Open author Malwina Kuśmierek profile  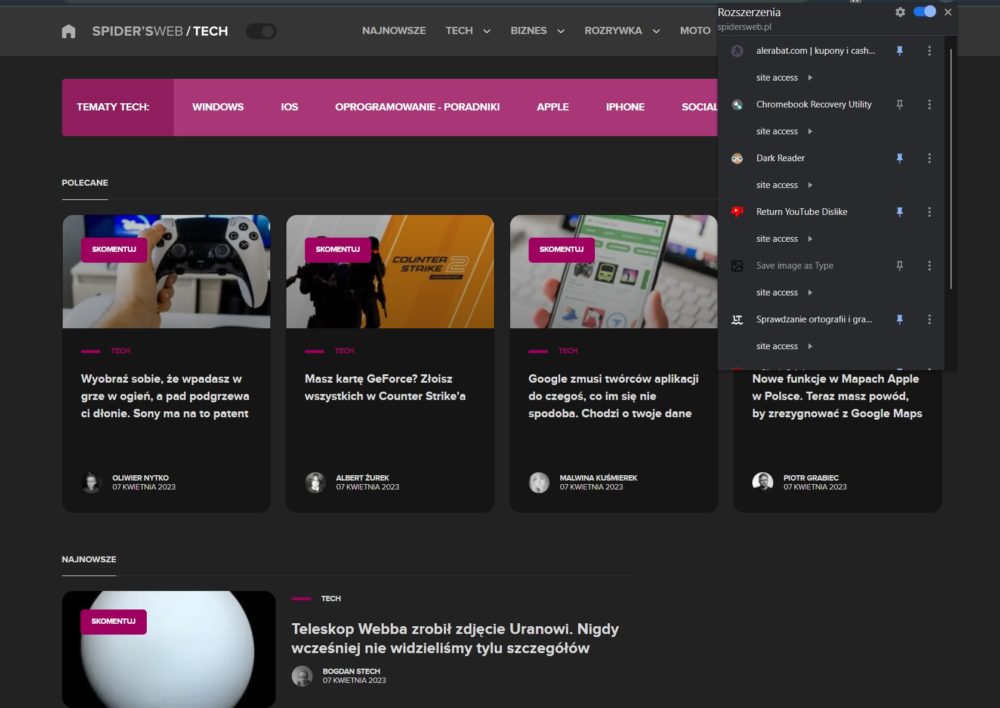pyautogui.click(x=598, y=478)
